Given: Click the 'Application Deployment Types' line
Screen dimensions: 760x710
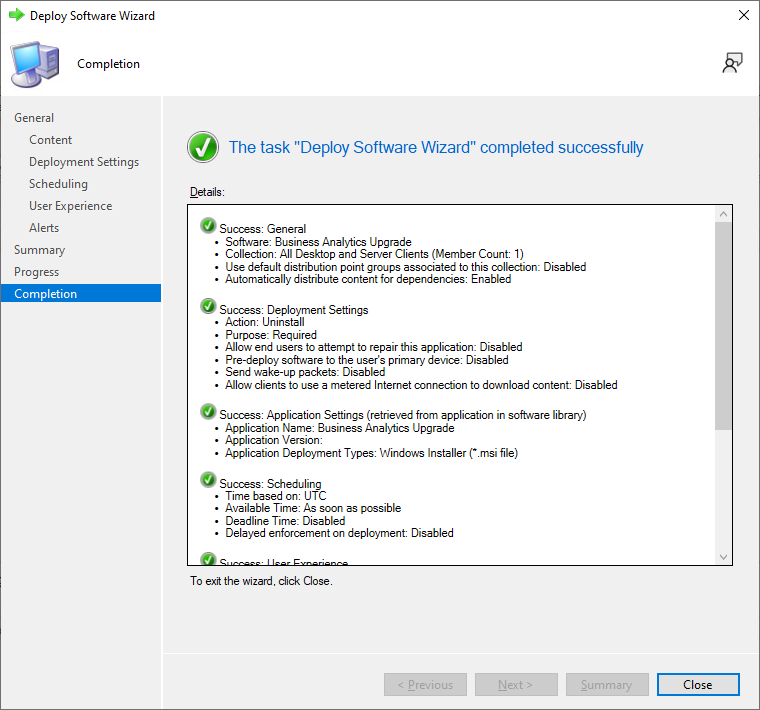Looking at the screenshot, I should click(371, 453).
